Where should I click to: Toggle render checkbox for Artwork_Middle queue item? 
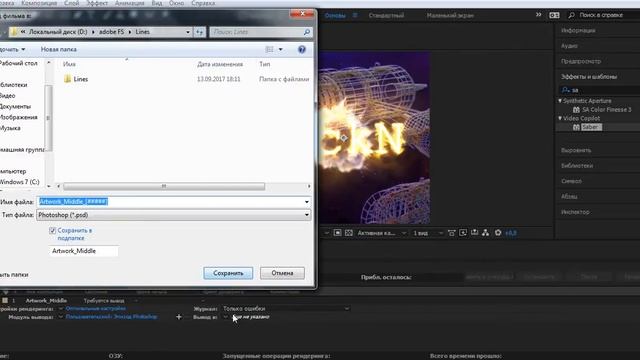click(x=5, y=300)
